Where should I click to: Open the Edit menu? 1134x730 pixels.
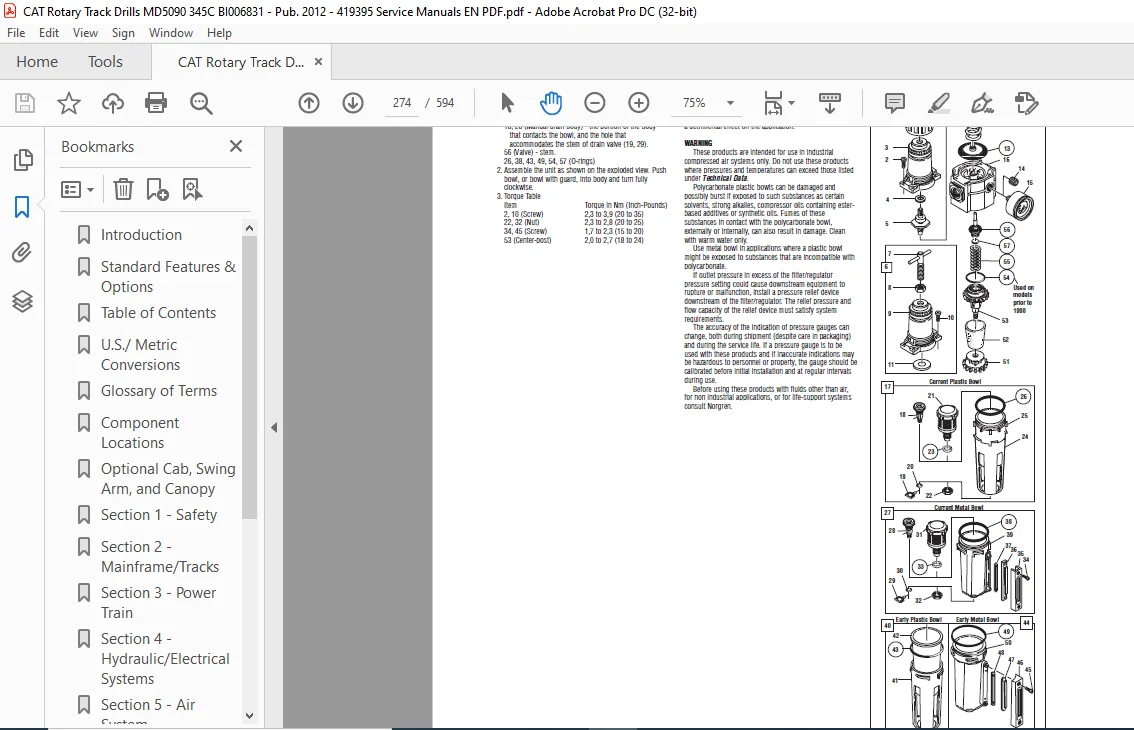point(49,33)
